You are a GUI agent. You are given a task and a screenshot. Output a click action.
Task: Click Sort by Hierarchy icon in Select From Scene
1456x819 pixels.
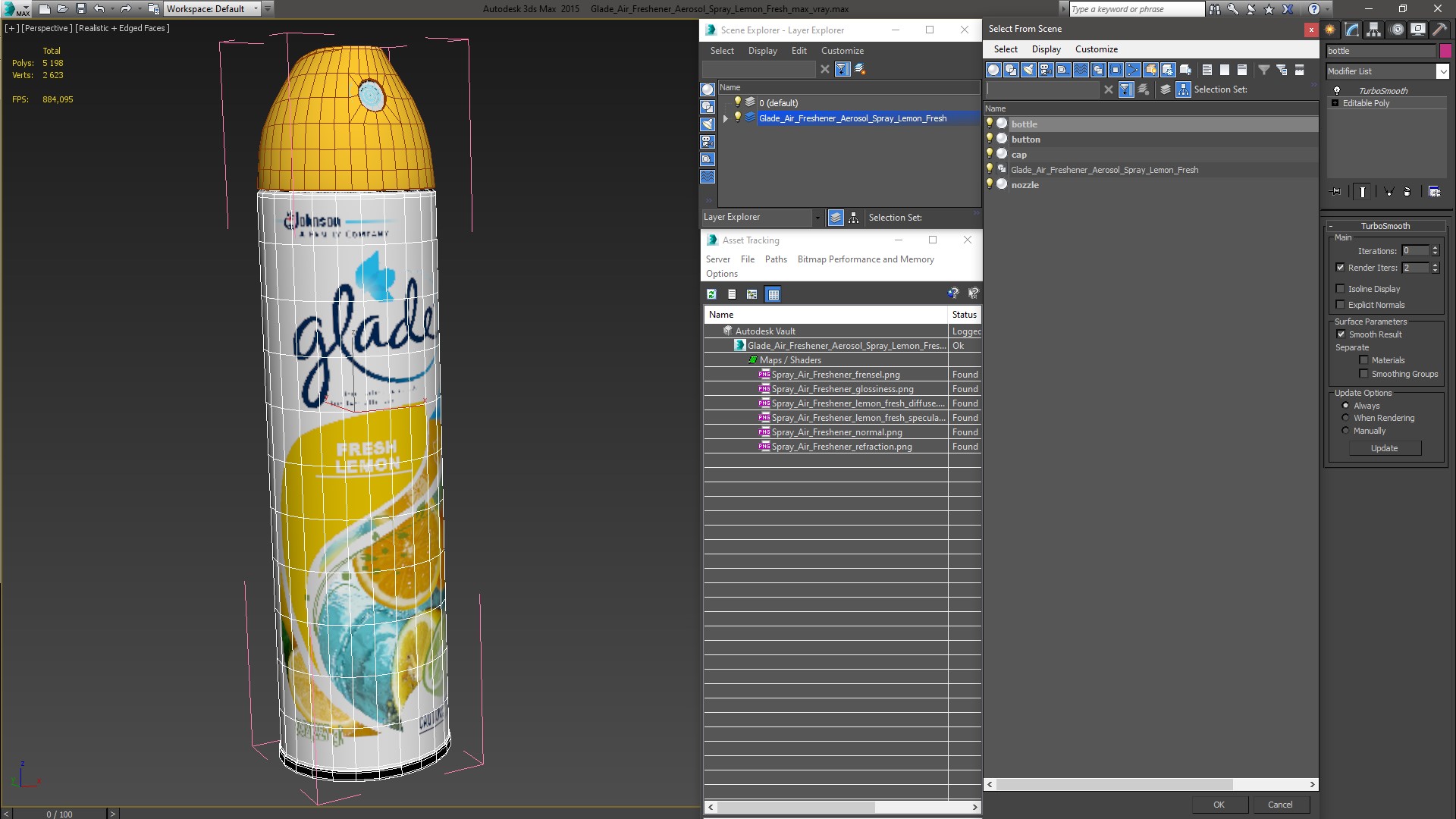(1183, 89)
